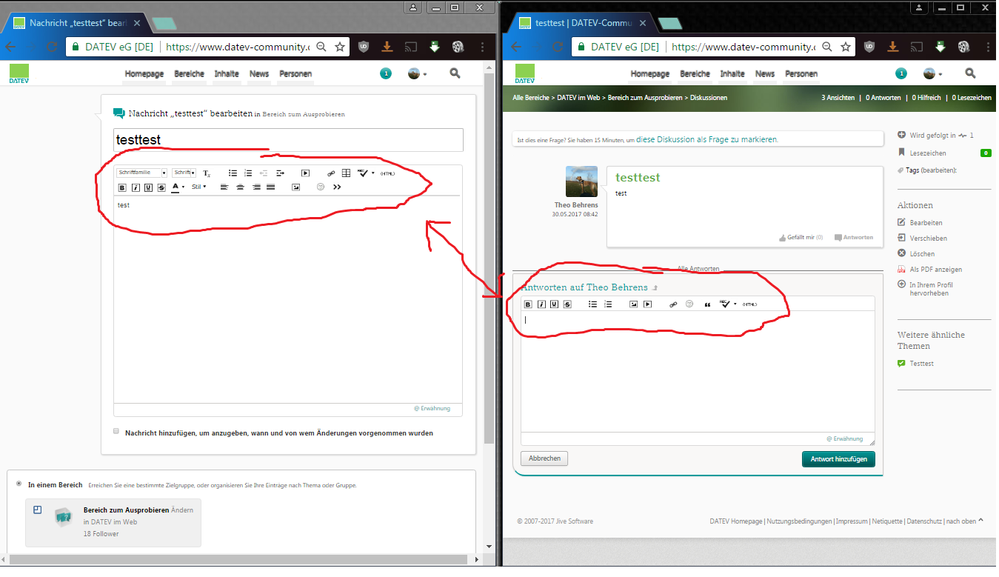Click Löschen action in sidebar
The height and width of the screenshot is (577, 999).
point(922,253)
